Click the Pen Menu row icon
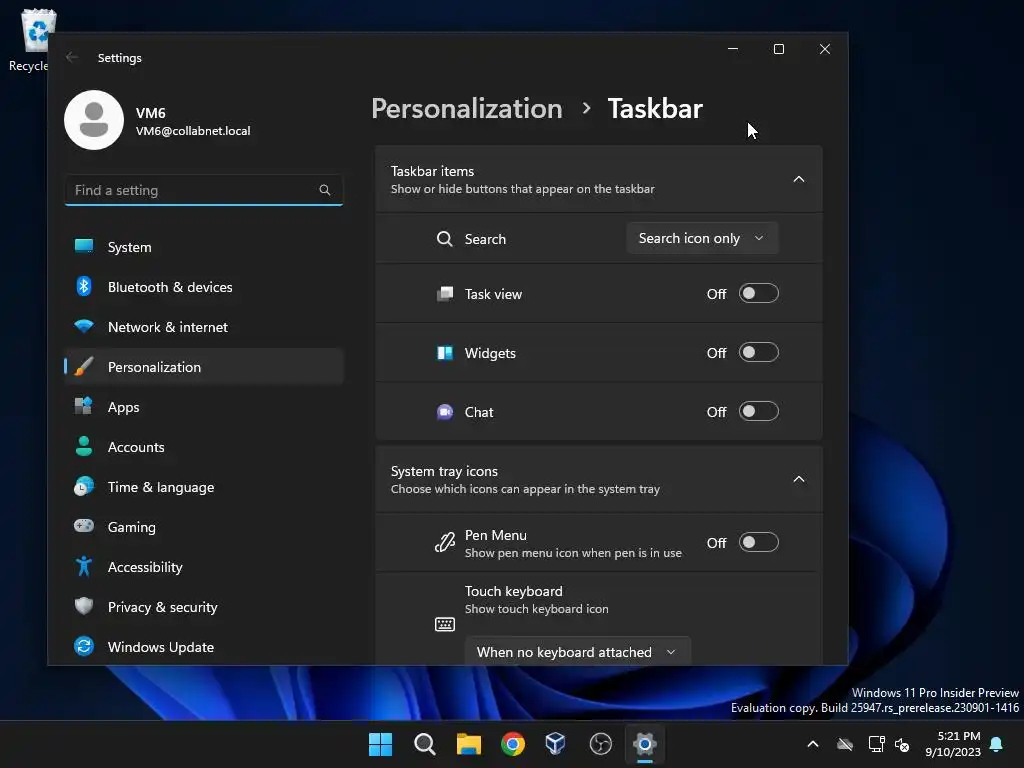The image size is (1024, 768). tap(445, 542)
